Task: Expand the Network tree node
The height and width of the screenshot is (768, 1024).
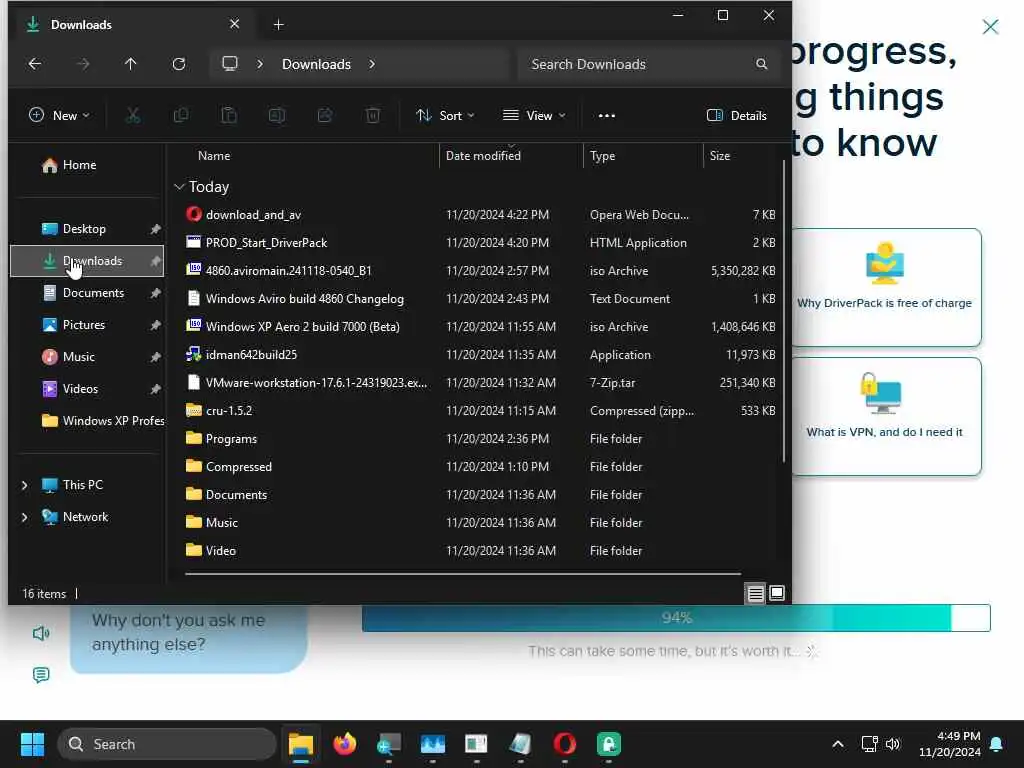Action: click(24, 517)
